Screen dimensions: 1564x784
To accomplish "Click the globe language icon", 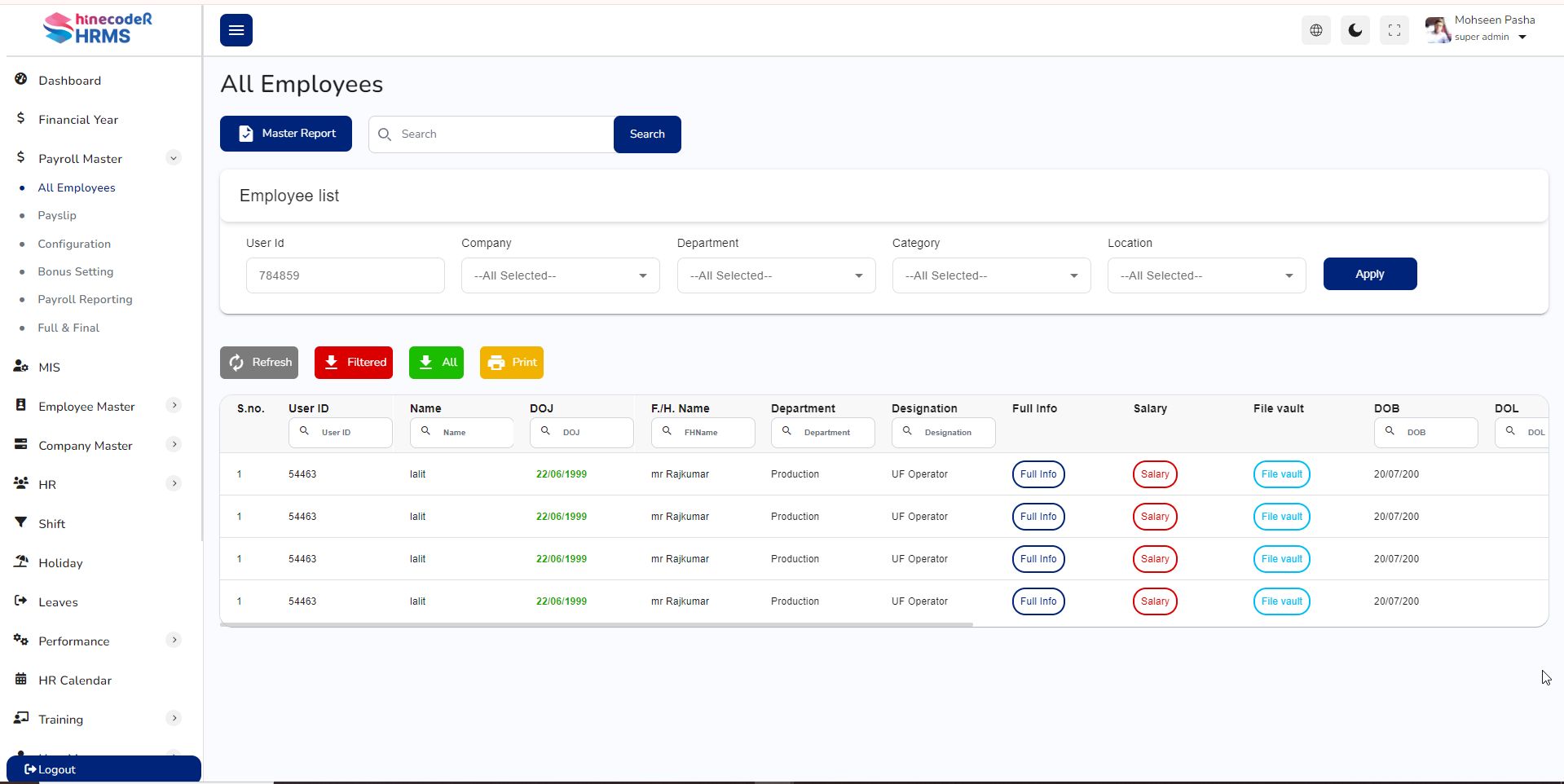I will click(1315, 30).
